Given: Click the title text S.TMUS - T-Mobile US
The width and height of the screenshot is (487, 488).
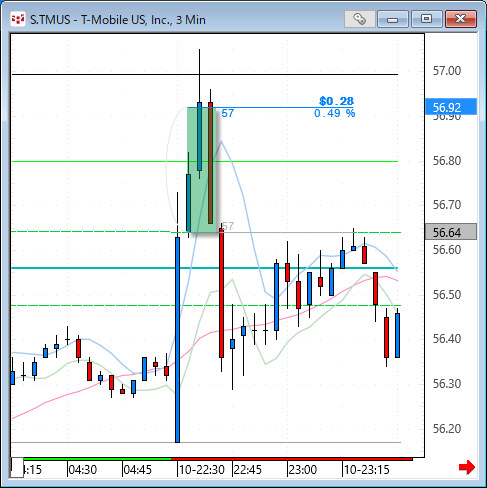Looking at the screenshot, I should click(117, 20).
